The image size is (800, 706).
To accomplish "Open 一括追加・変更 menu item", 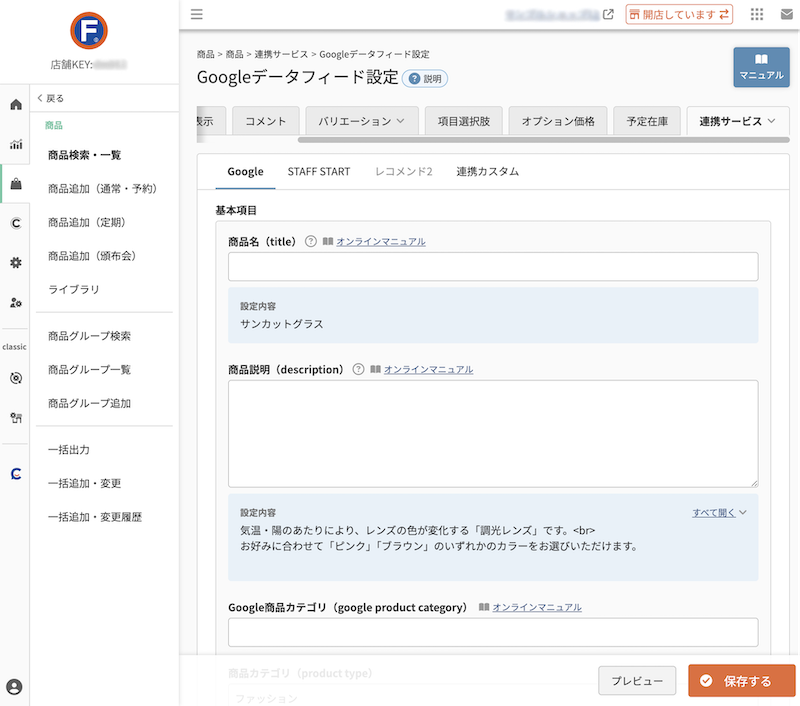I will coord(84,483).
